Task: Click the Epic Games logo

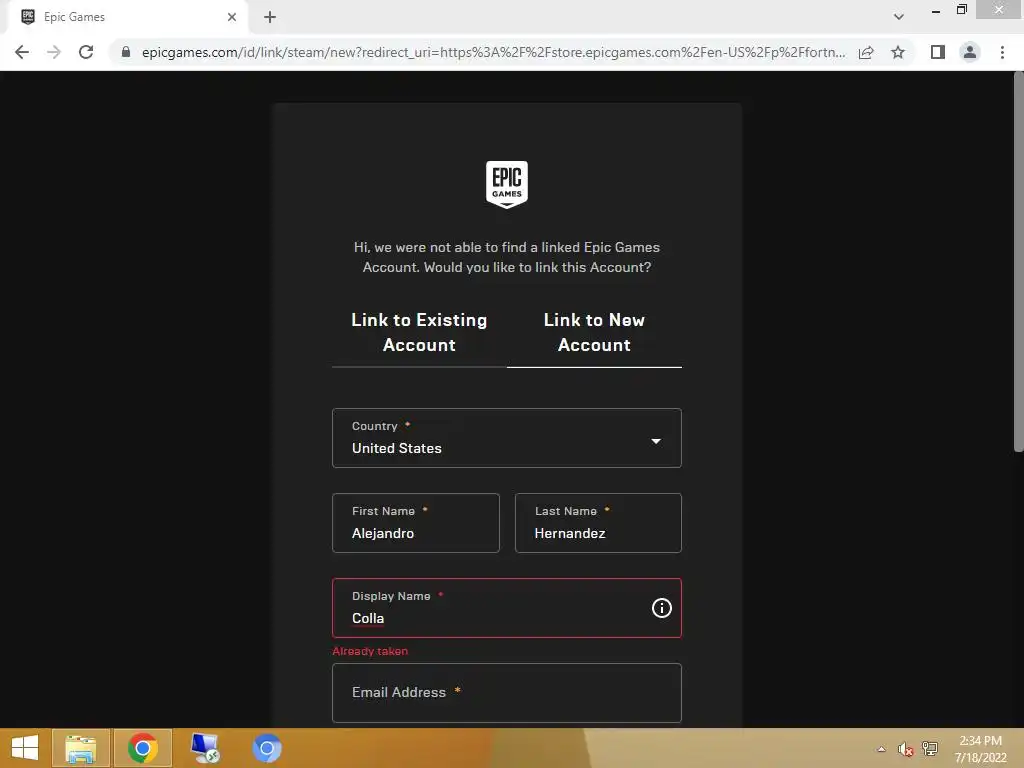Action: pyautogui.click(x=507, y=185)
